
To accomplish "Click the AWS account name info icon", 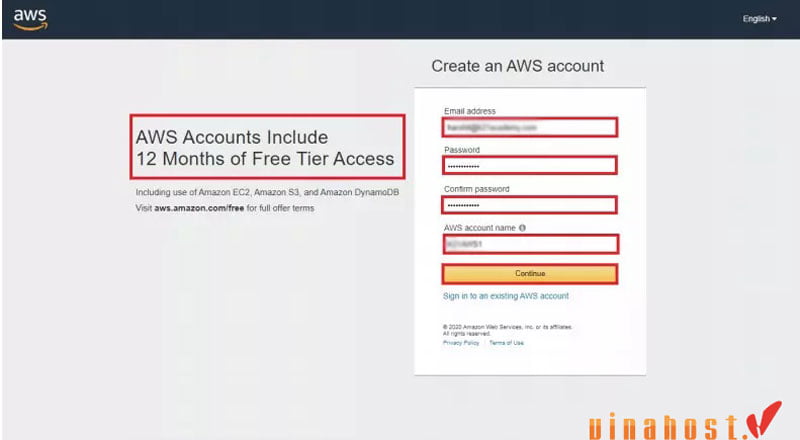I will click(x=522, y=228).
